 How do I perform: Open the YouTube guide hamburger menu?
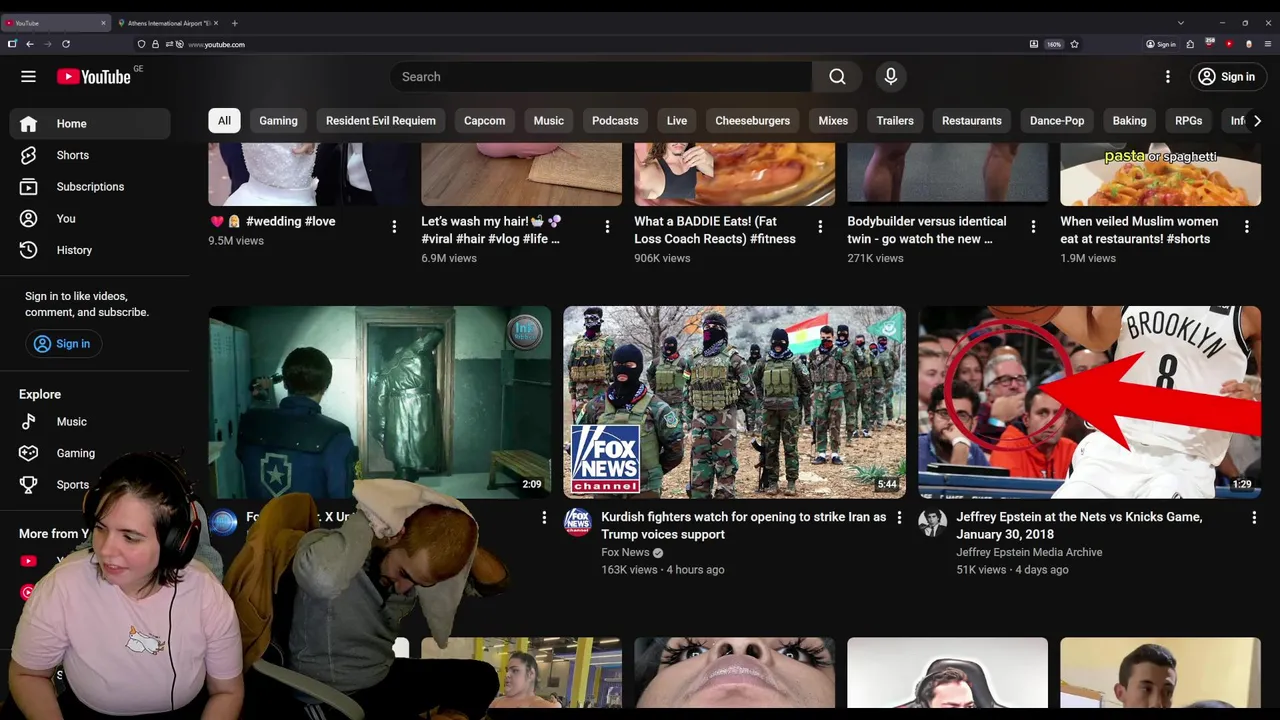point(28,76)
